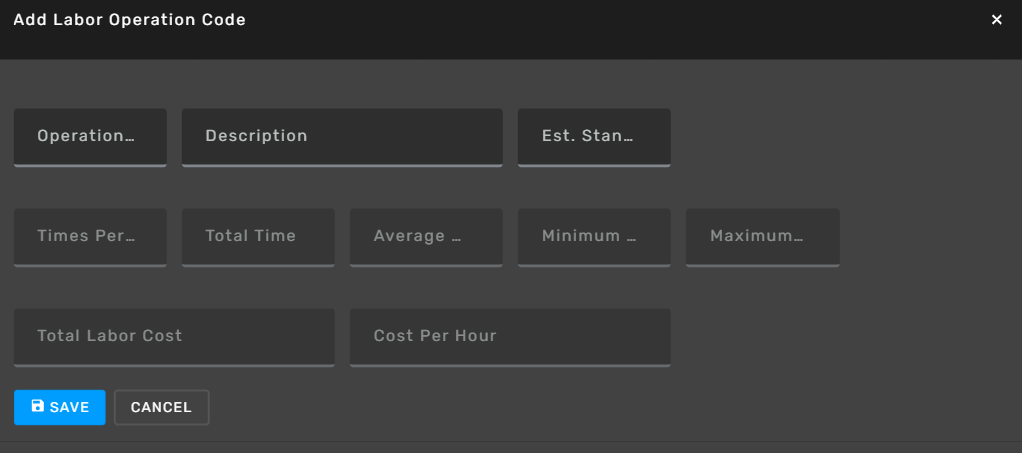Click into the Est. Stan… field
The image size is (1022, 453).
tap(594, 138)
